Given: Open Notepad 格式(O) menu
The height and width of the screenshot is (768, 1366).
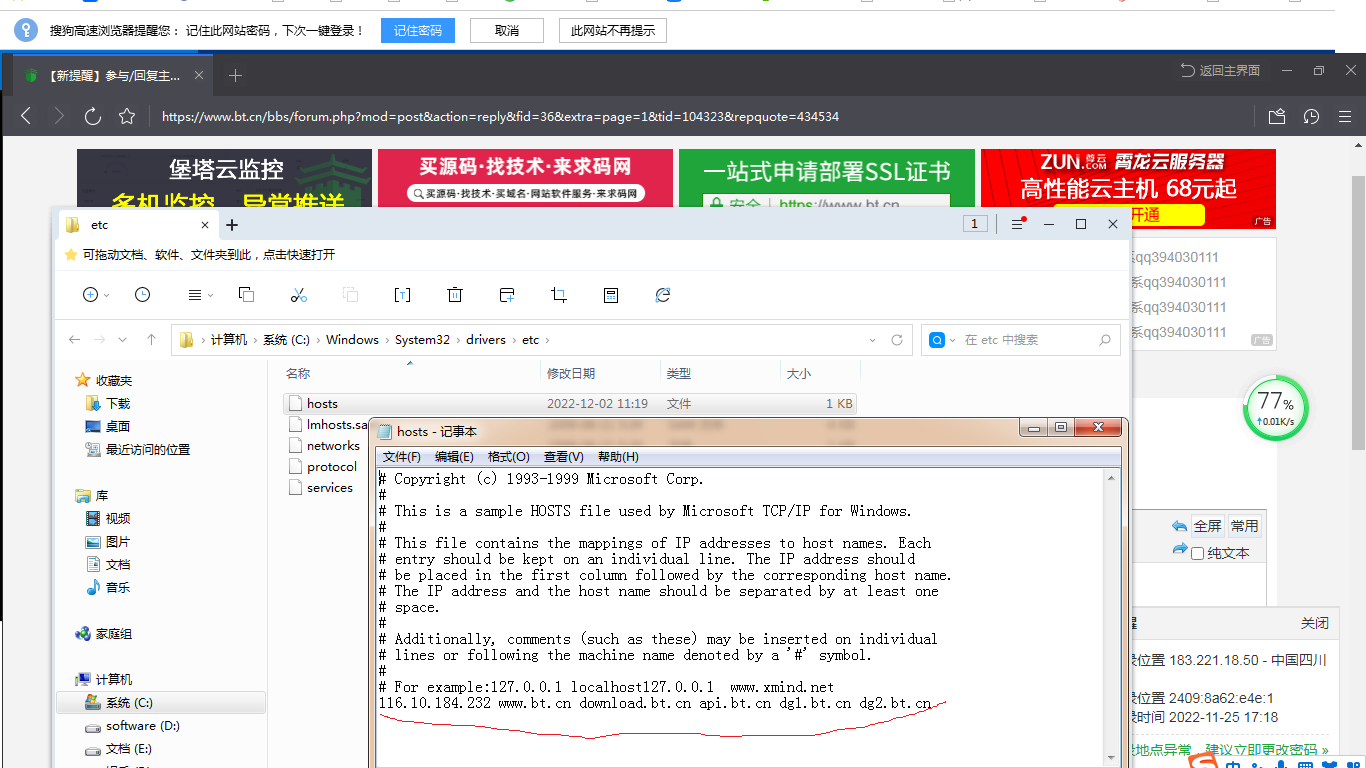Looking at the screenshot, I should click(x=508, y=457).
